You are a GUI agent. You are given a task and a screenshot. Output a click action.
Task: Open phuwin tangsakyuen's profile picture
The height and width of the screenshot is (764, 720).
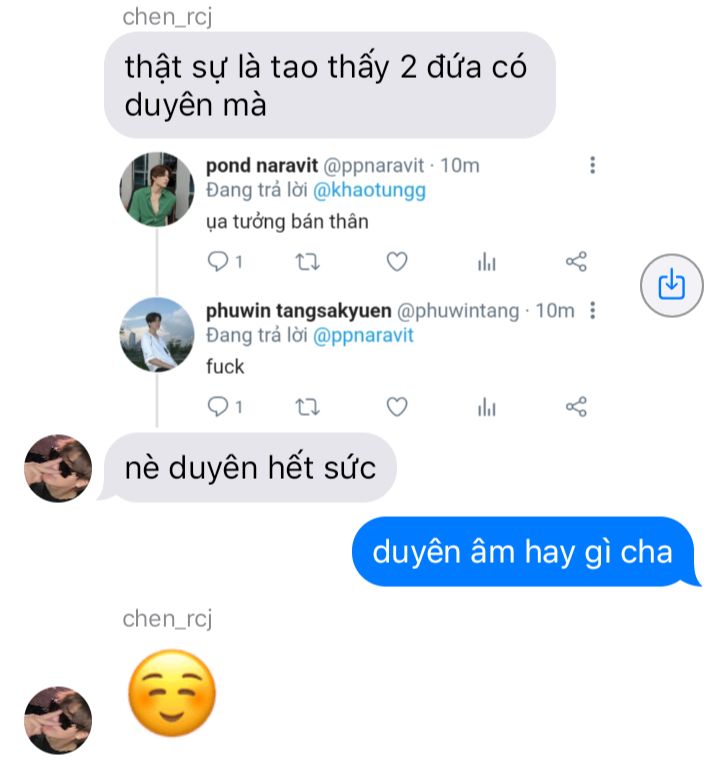tap(157, 334)
